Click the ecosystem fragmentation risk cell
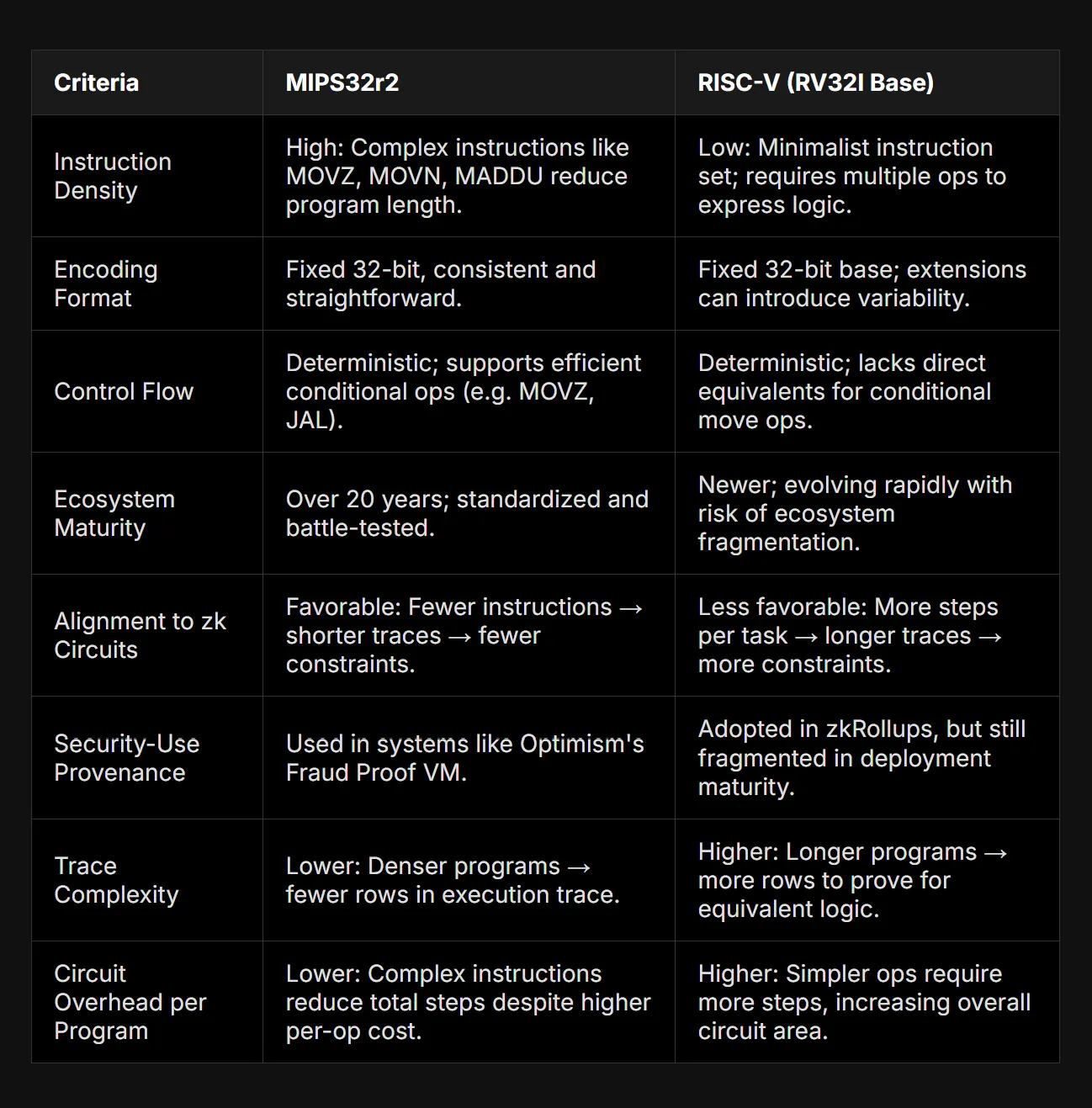Image resolution: width=1092 pixels, height=1108 pixels. tap(855, 513)
